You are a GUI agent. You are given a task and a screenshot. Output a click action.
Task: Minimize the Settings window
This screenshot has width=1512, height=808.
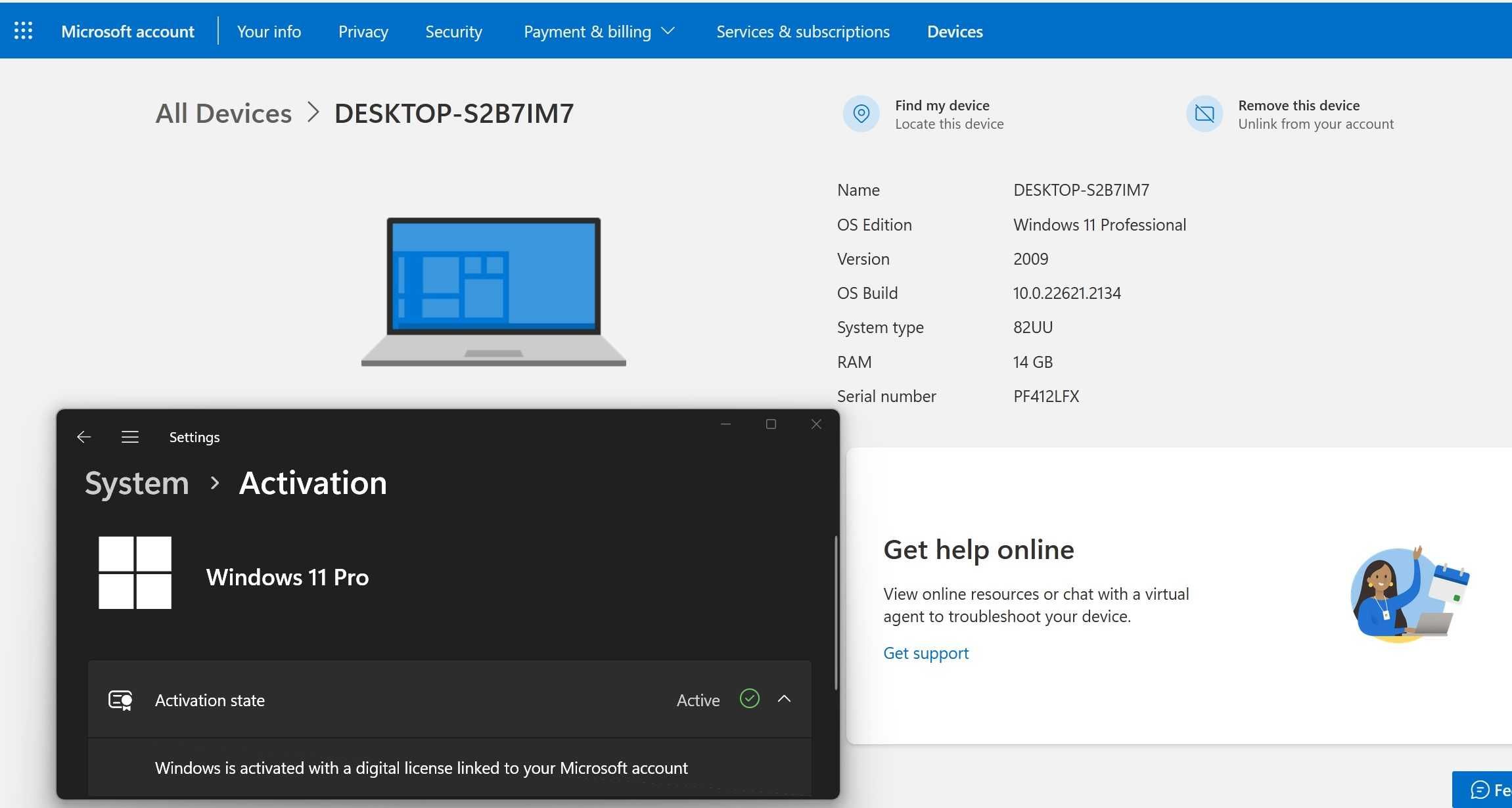(x=725, y=424)
